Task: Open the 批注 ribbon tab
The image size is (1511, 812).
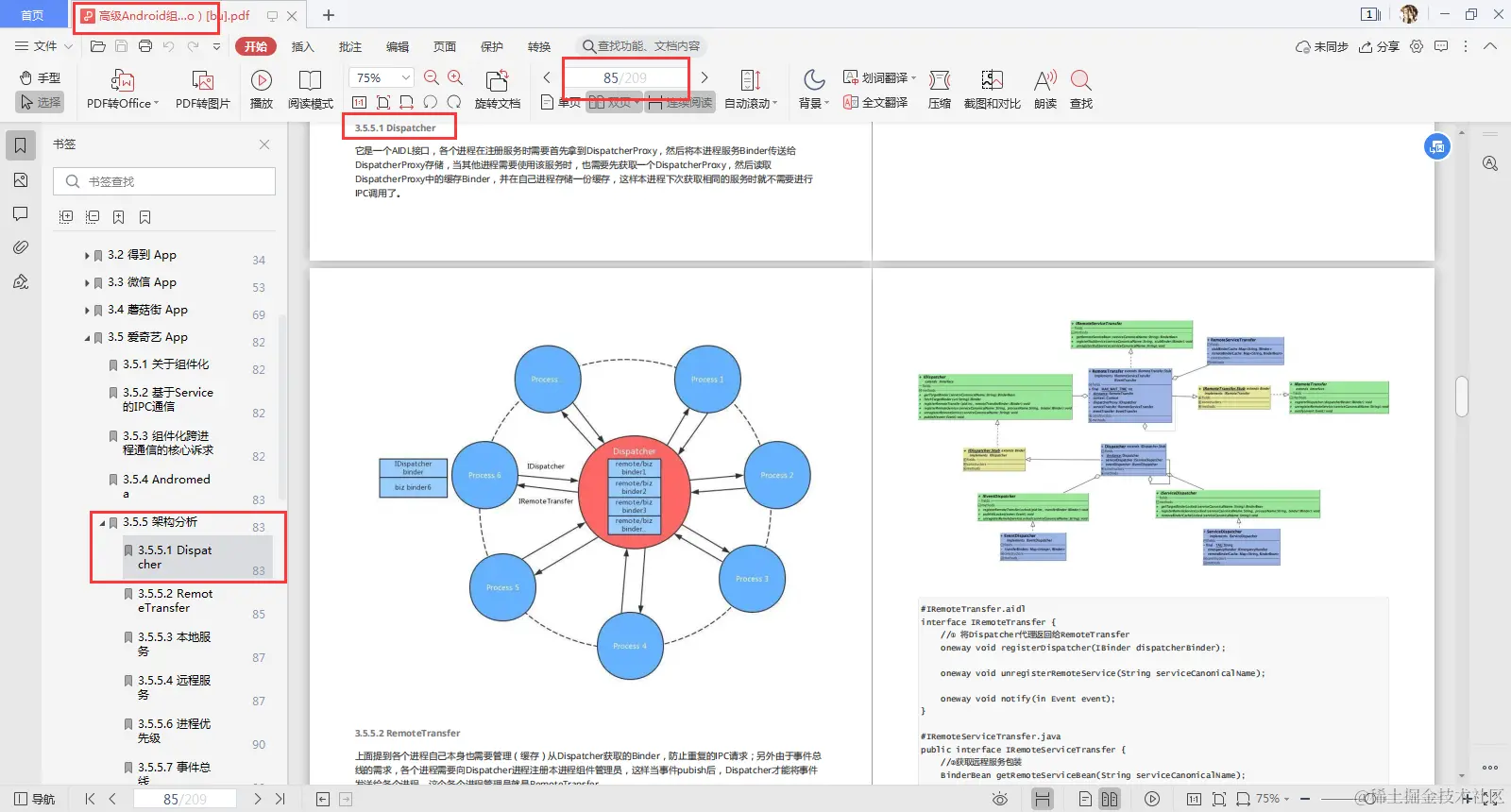Action: [349, 46]
